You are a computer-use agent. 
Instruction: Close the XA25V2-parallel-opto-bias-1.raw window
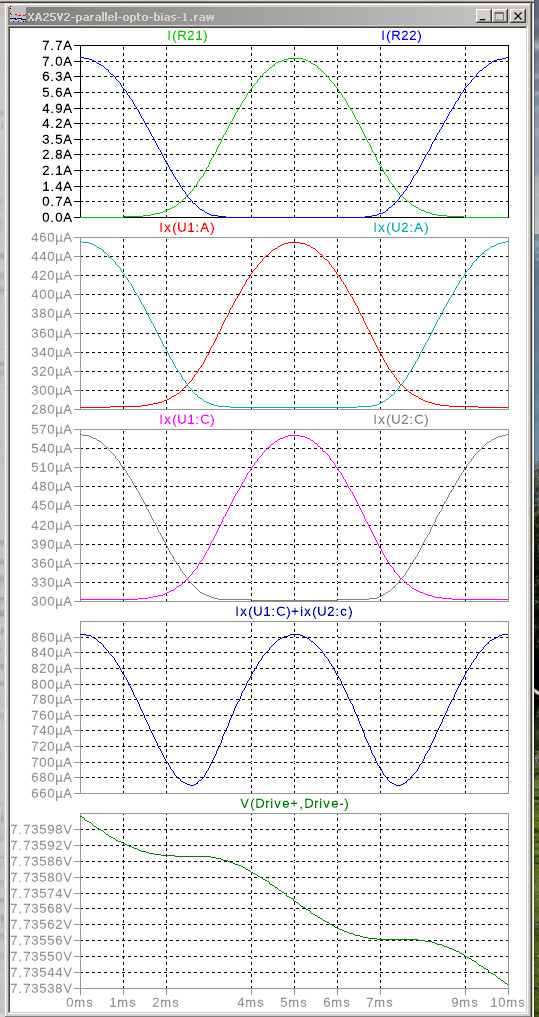pos(517,17)
